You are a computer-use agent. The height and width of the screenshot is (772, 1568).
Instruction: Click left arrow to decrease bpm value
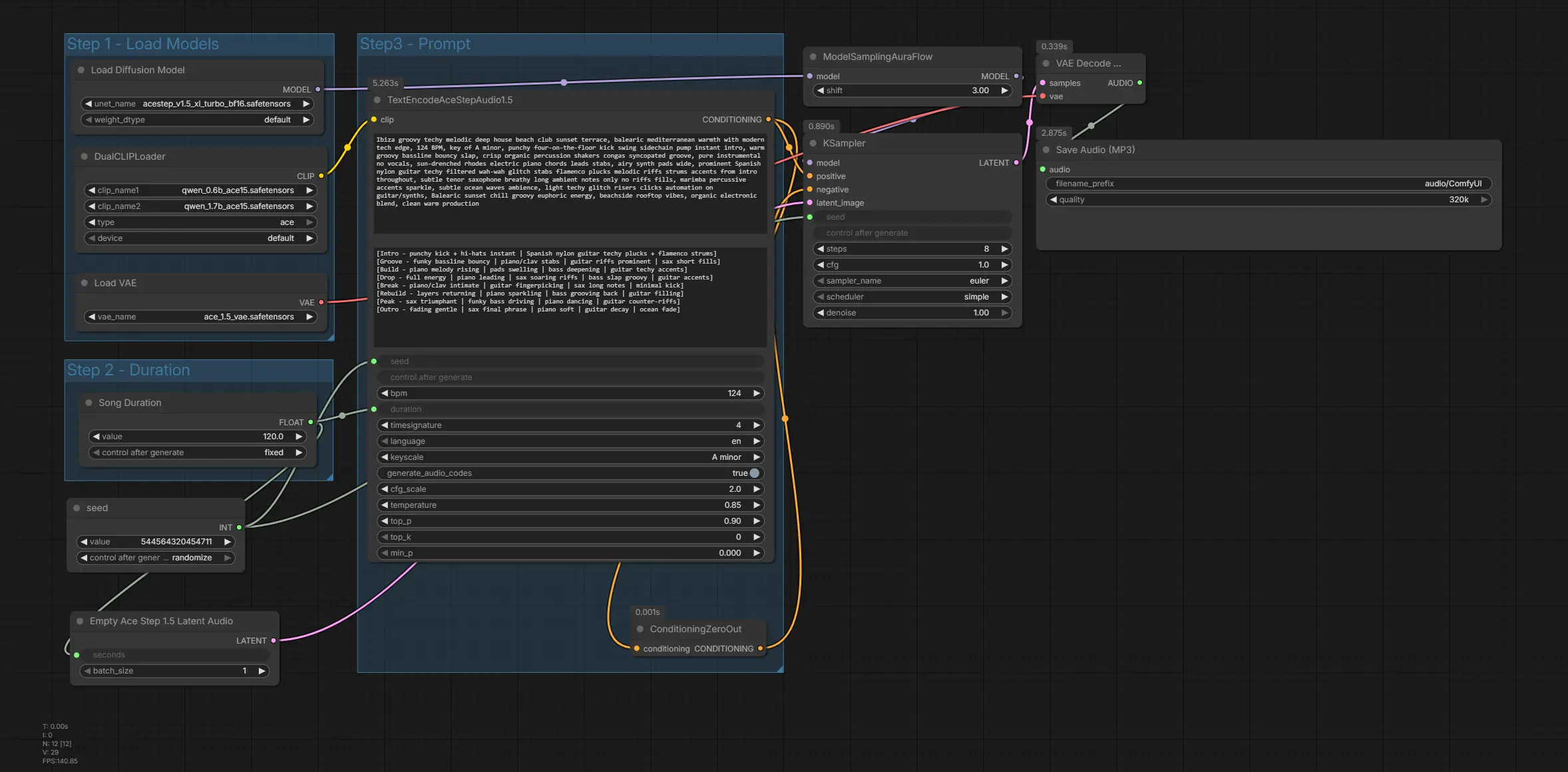[x=384, y=393]
